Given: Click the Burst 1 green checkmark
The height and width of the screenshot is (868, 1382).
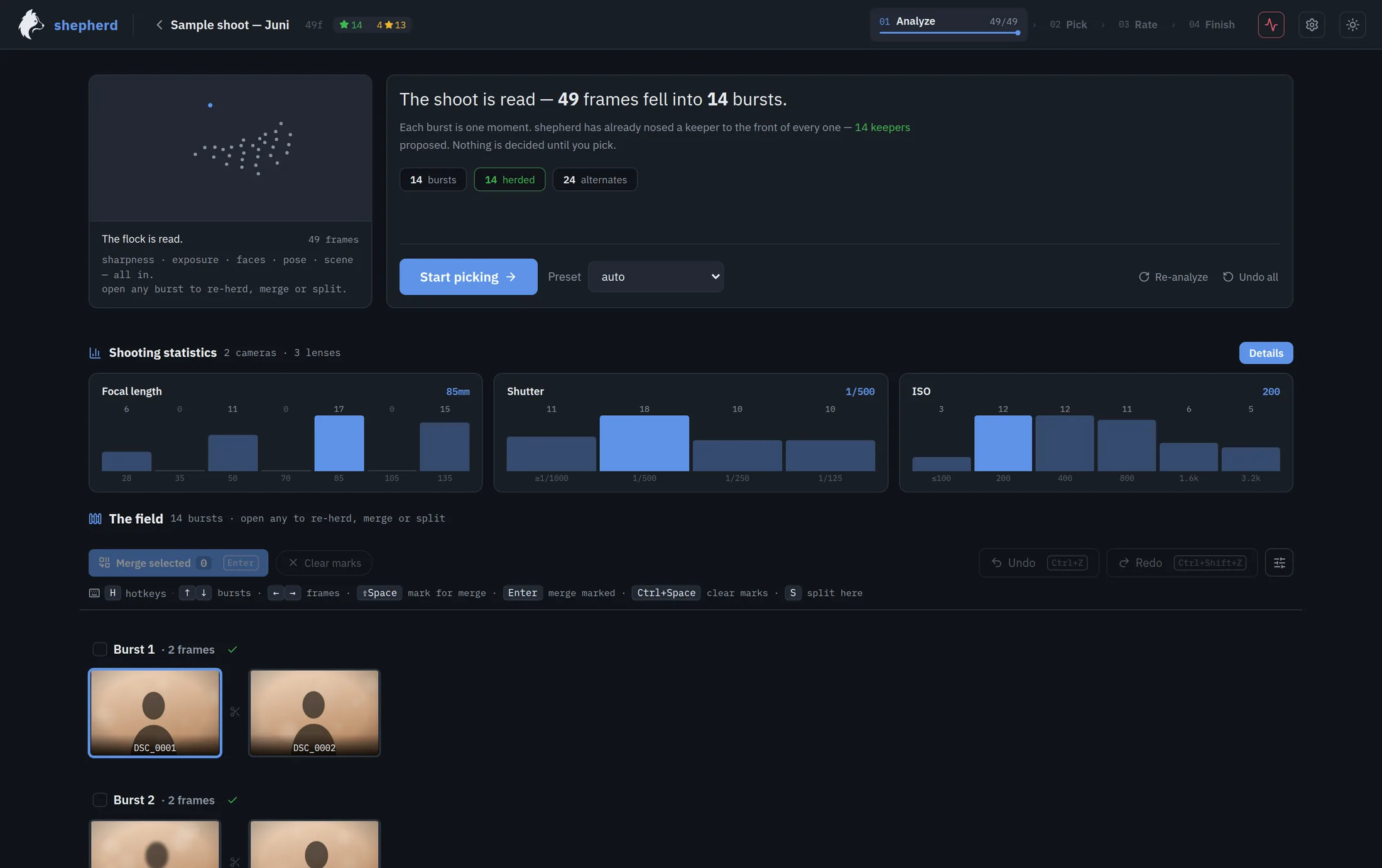Looking at the screenshot, I should 232,649.
